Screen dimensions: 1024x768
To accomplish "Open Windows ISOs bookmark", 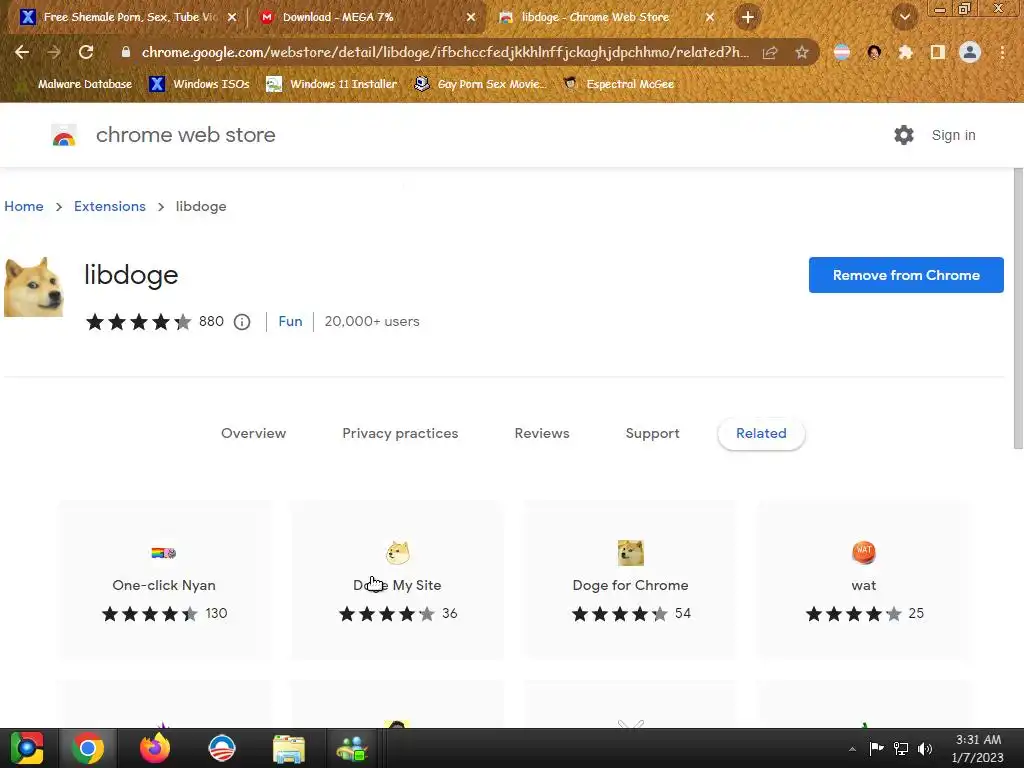I will (199, 84).
